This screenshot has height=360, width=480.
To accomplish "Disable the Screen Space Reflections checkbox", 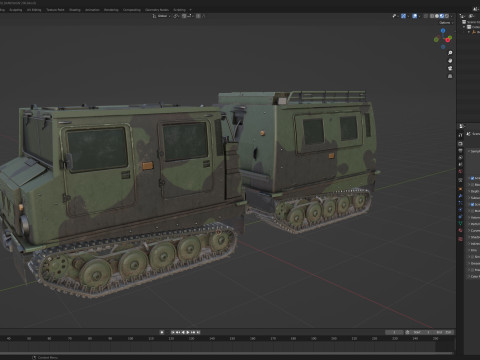I will point(472,204).
